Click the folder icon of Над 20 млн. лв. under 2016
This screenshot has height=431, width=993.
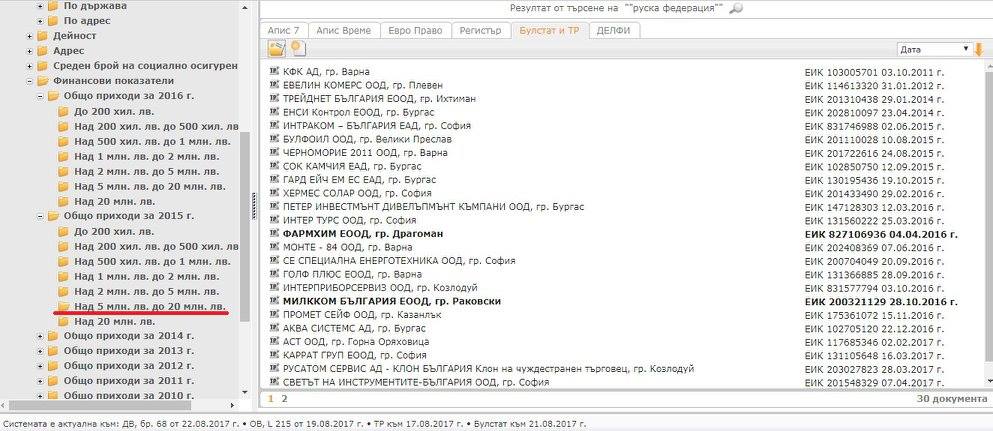tap(63, 202)
